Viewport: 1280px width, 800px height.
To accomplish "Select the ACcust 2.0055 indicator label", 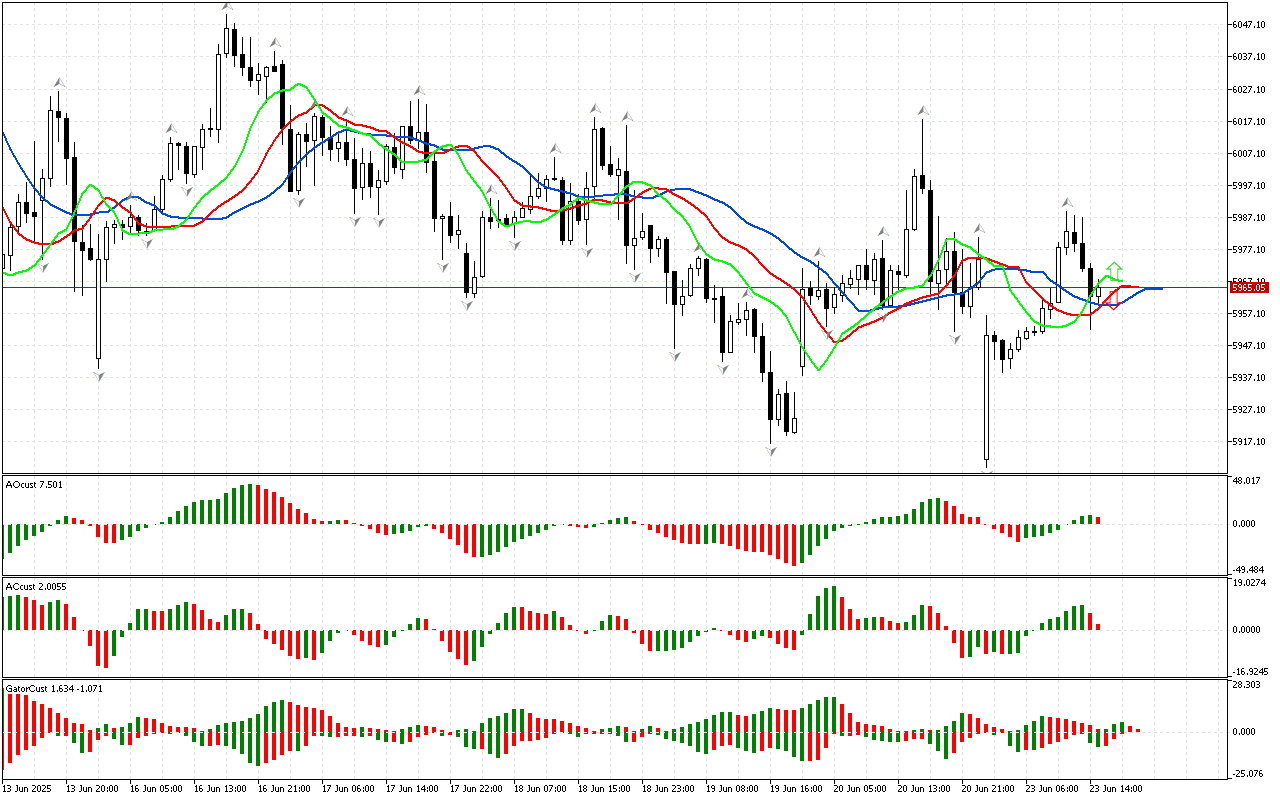I will pos(36,586).
